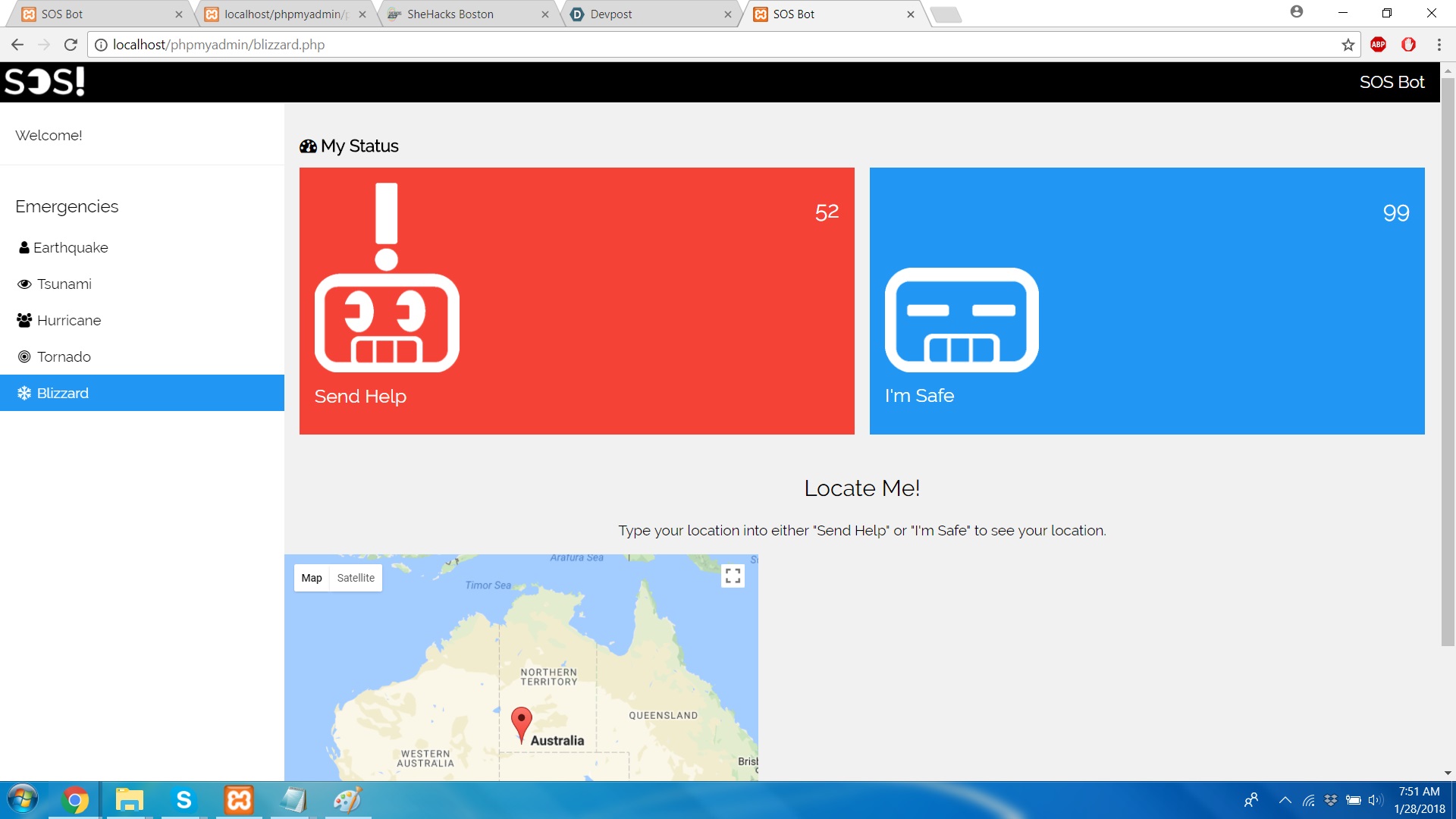This screenshot has height=819, width=1456.
Task: Open Tsunami emergency page
Action: pos(64,284)
